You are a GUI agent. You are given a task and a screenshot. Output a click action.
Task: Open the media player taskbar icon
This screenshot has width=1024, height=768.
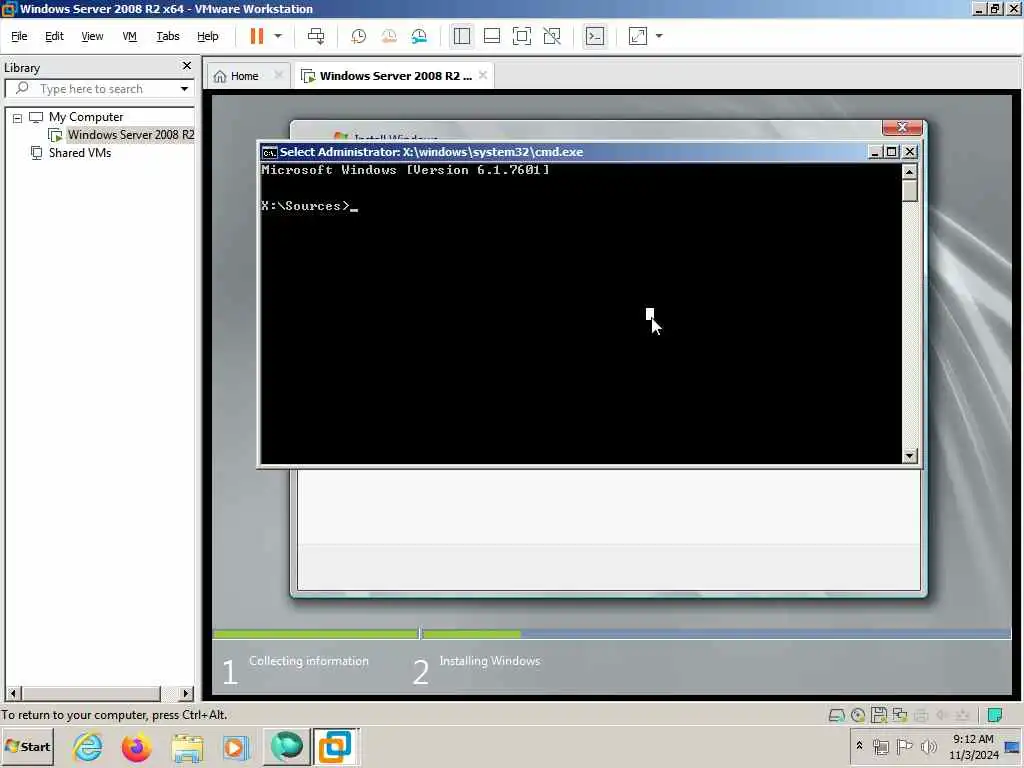[236, 746]
